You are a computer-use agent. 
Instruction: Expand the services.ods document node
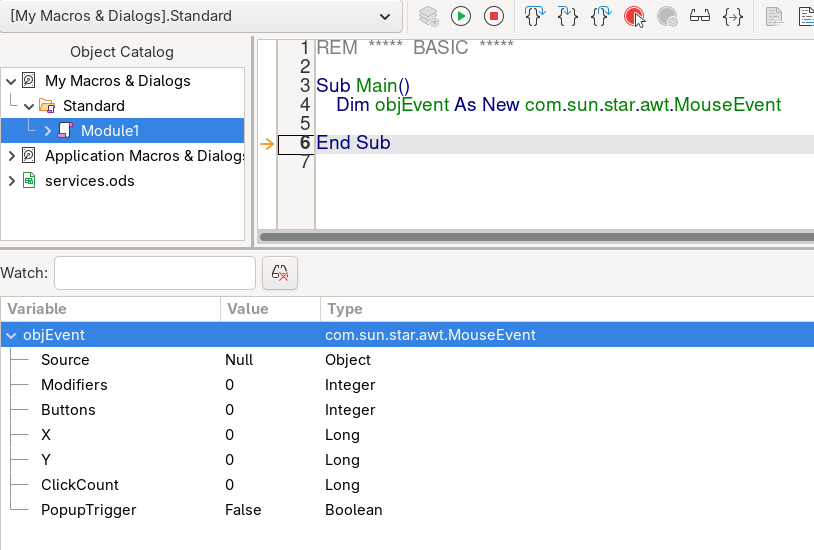11,181
